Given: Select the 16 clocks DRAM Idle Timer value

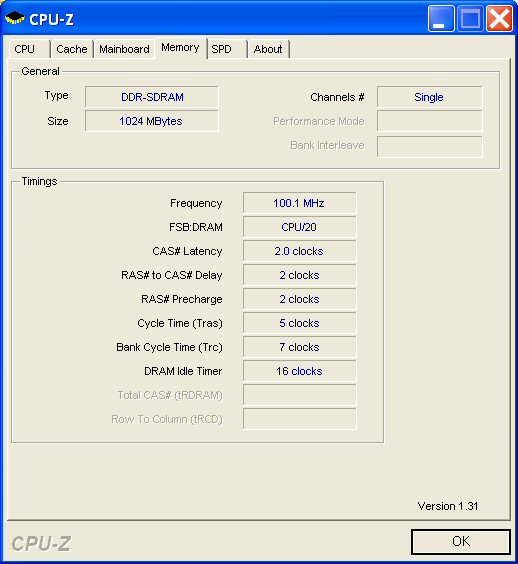Looking at the screenshot, I should click(300, 371).
